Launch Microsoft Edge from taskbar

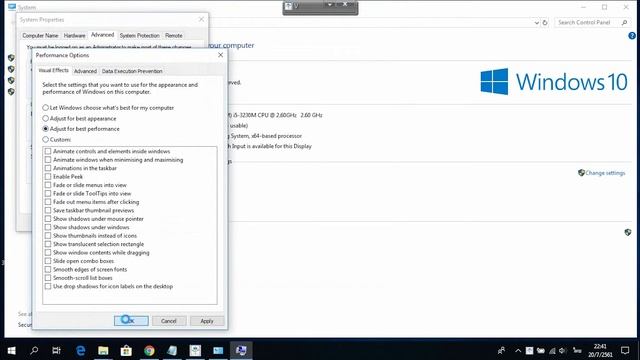[x=80, y=350]
